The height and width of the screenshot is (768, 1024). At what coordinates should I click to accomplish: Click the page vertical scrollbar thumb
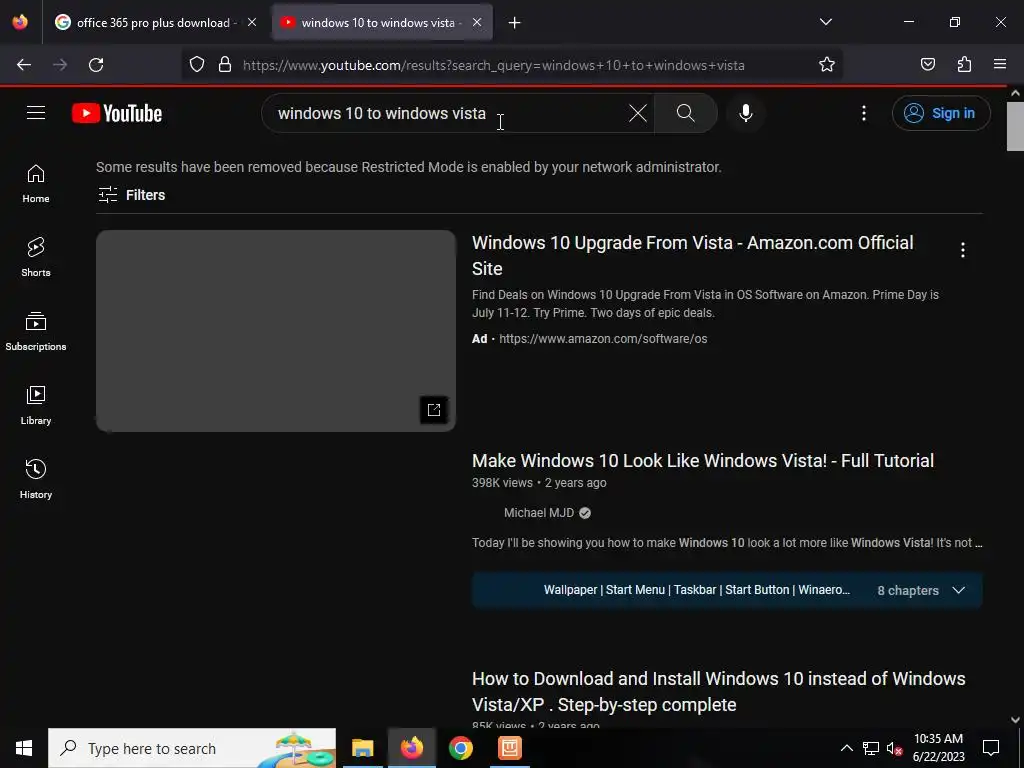tap(1015, 126)
